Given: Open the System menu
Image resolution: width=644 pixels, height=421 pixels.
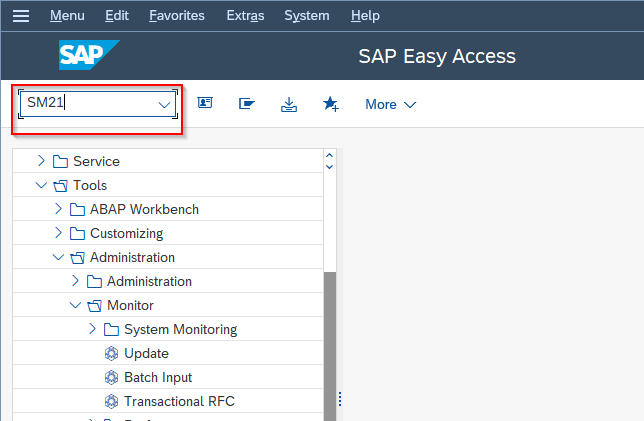Looking at the screenshot, I should 306,16.
